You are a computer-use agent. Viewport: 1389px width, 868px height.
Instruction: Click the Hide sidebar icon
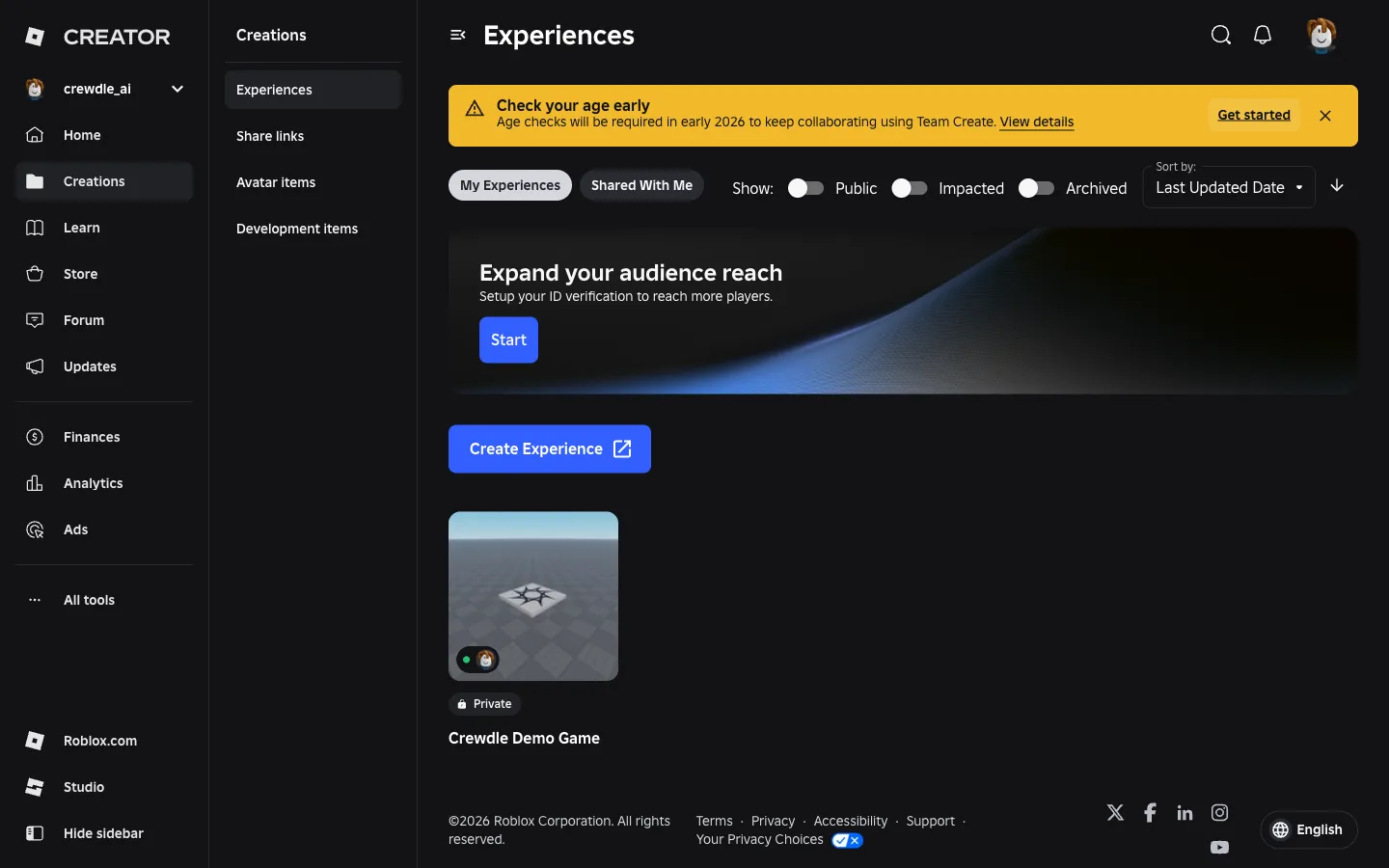(x=35, y=833)
